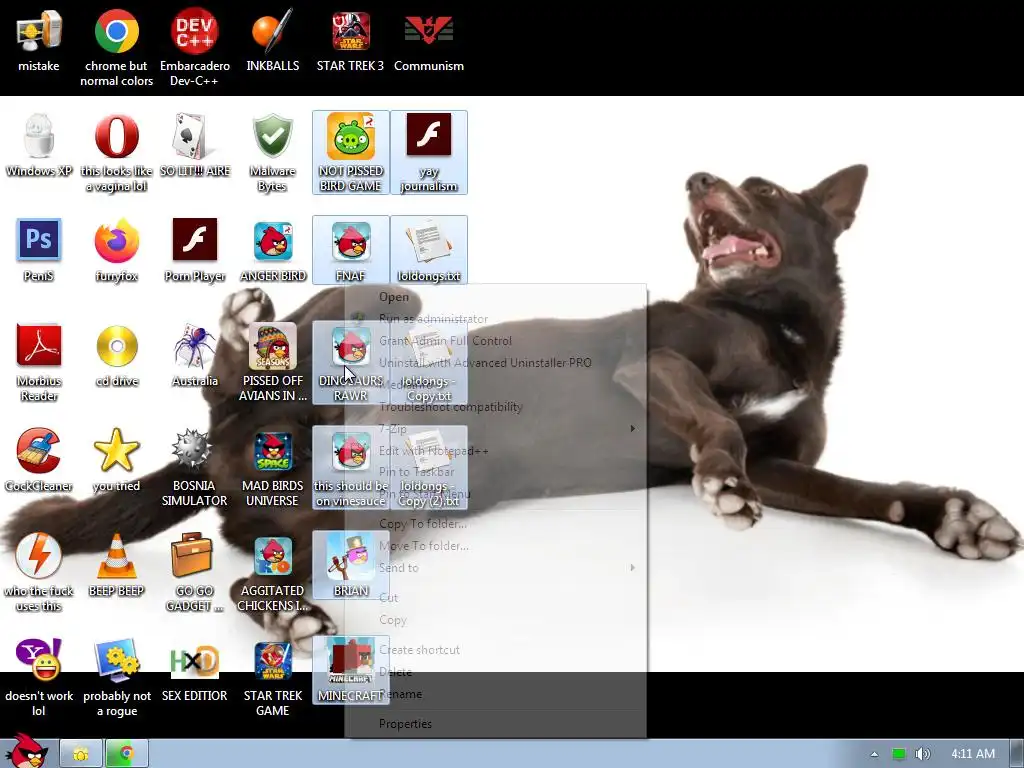Open Chrome from the taskbar
This screenshot has height=768, width=1024.
click(127, 754)
